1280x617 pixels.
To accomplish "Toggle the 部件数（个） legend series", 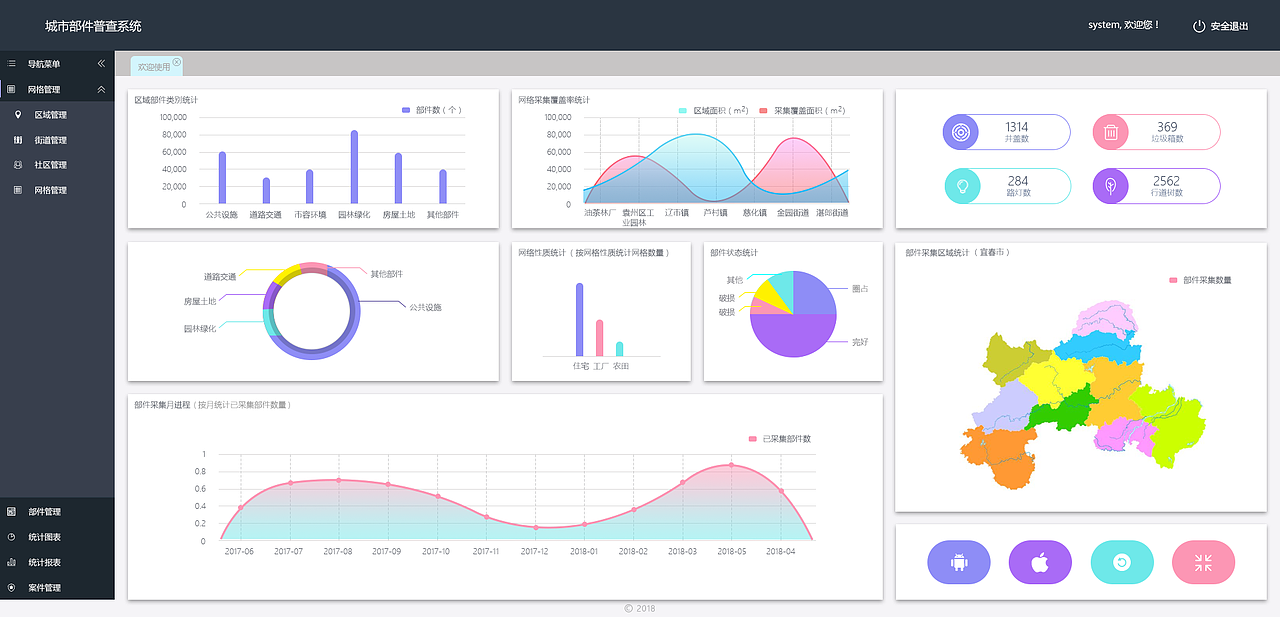I will click(x=431, y=110).
